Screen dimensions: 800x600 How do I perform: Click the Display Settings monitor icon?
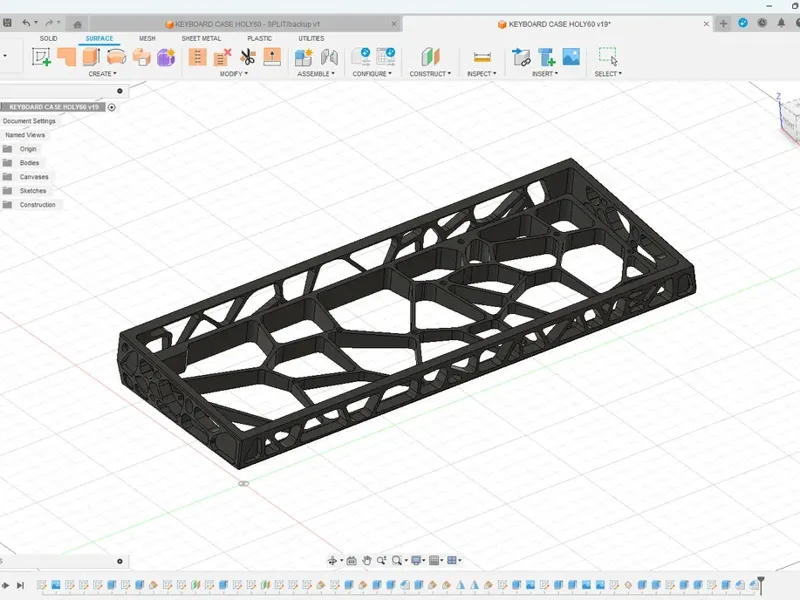pyautogui.click(x=416, y=561)
